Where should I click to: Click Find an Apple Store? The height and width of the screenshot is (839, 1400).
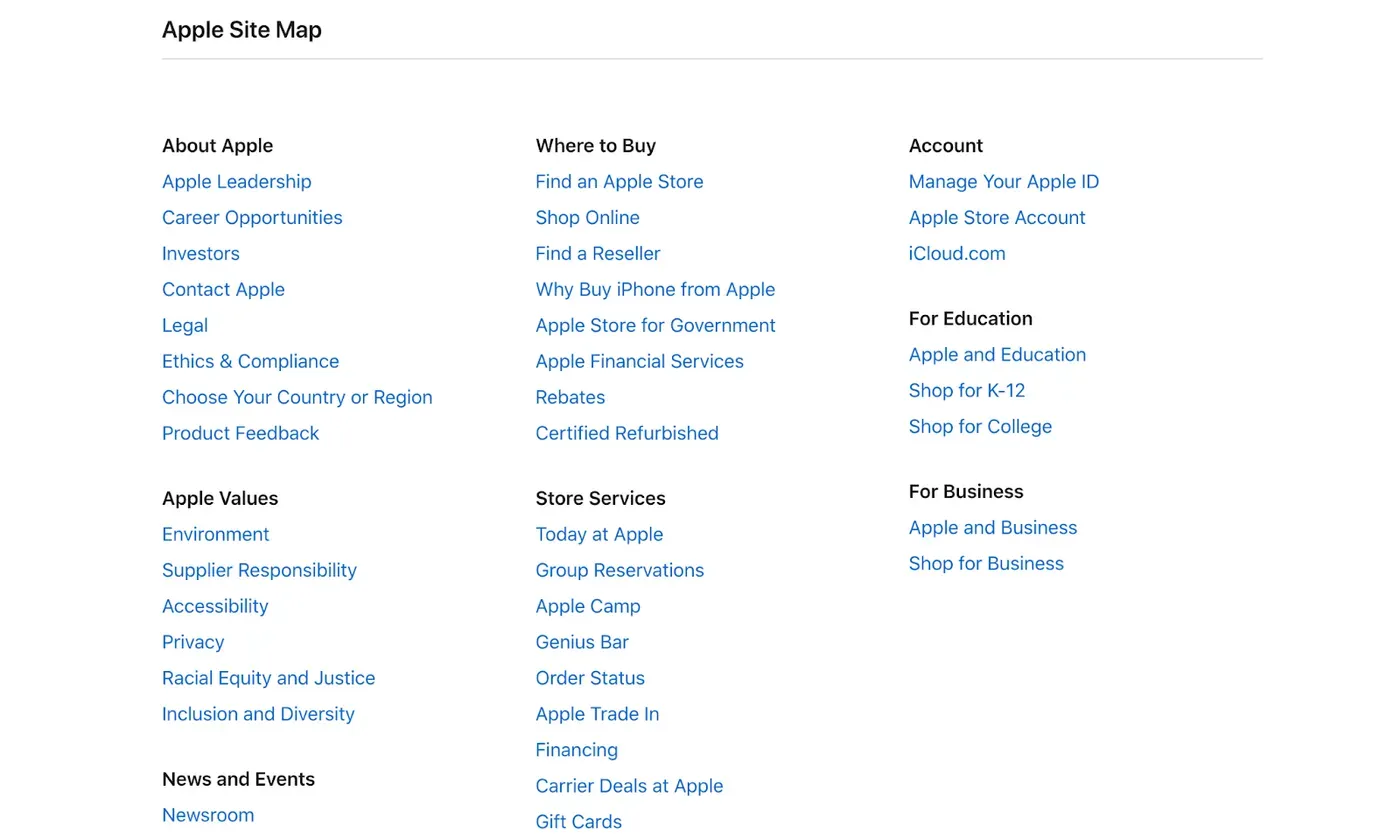coord(619,181)
